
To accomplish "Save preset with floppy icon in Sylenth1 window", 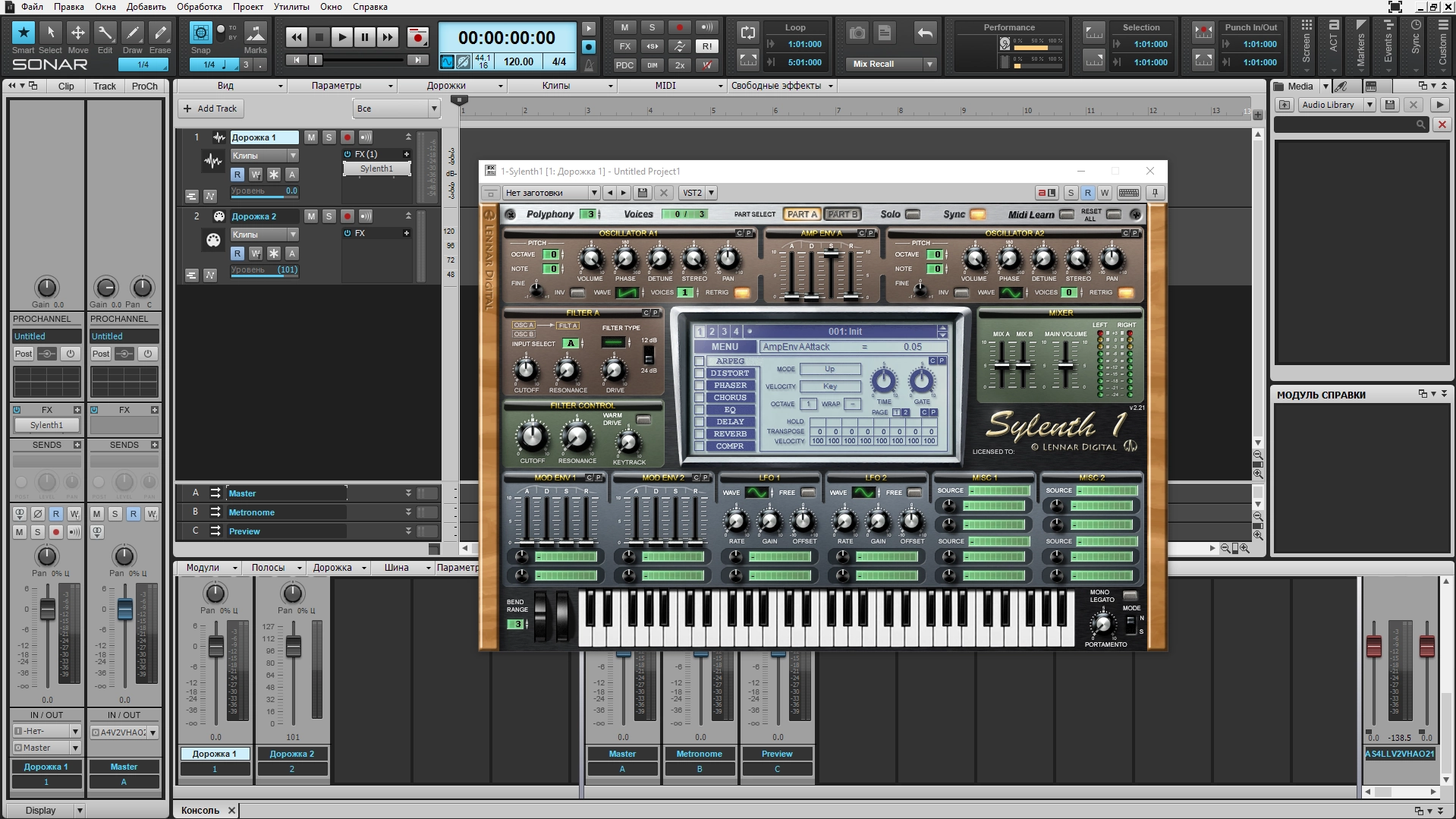I will click(x=643, y=193).
